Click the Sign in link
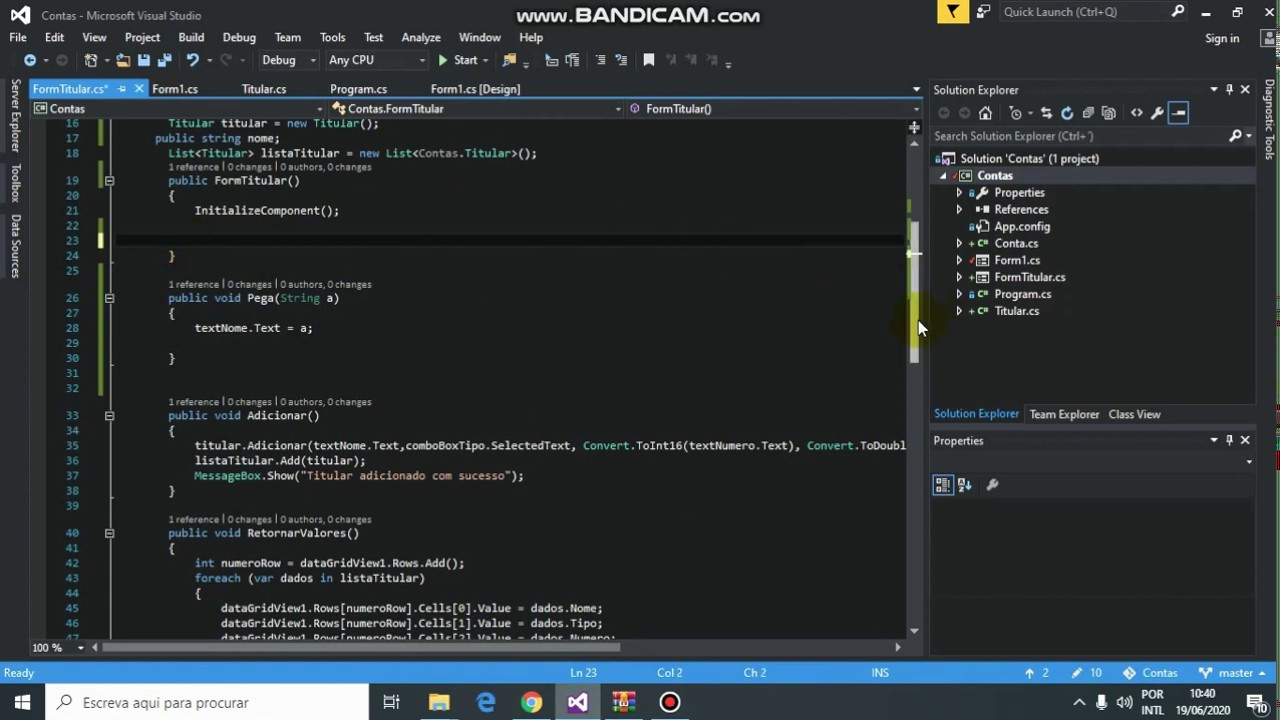 [1222, 38]
